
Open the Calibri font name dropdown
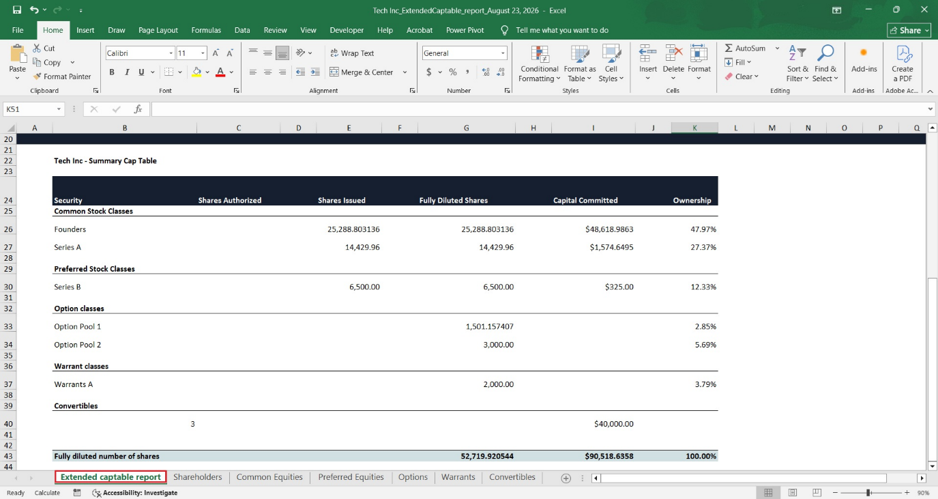[x=170, y=53]
